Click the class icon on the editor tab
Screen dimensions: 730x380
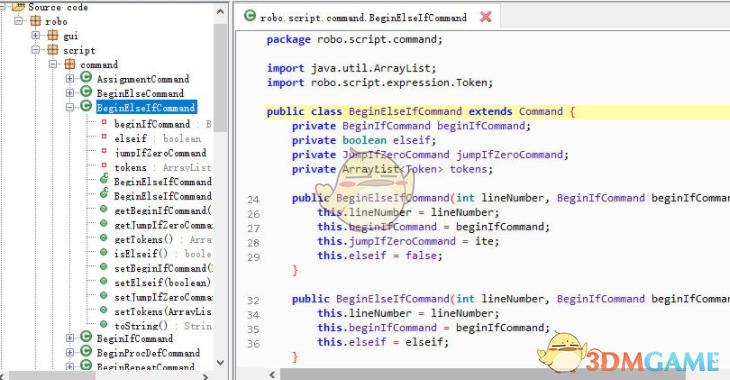point(250,16)
